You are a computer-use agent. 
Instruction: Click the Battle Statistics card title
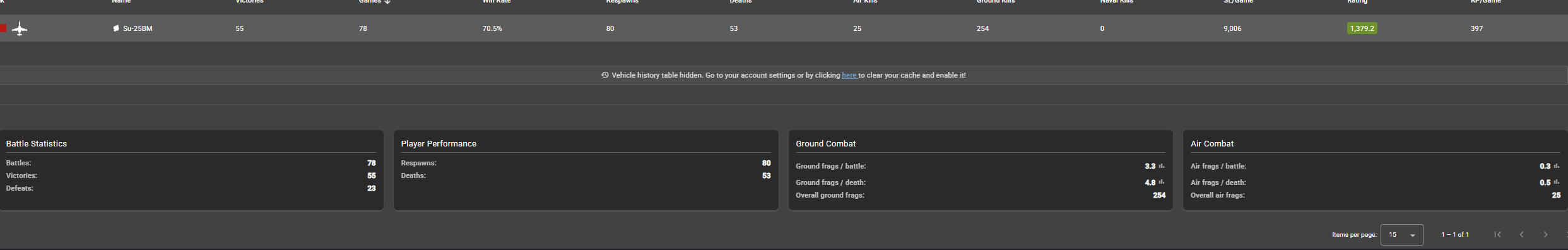[x=37, y=144]
